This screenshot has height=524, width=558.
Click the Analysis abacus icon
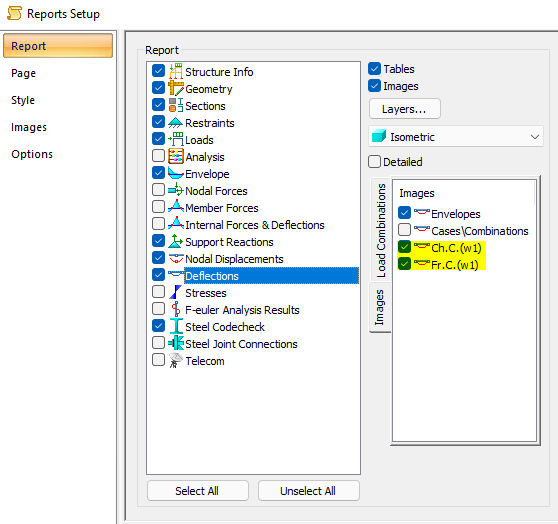(x=176, y=156)
